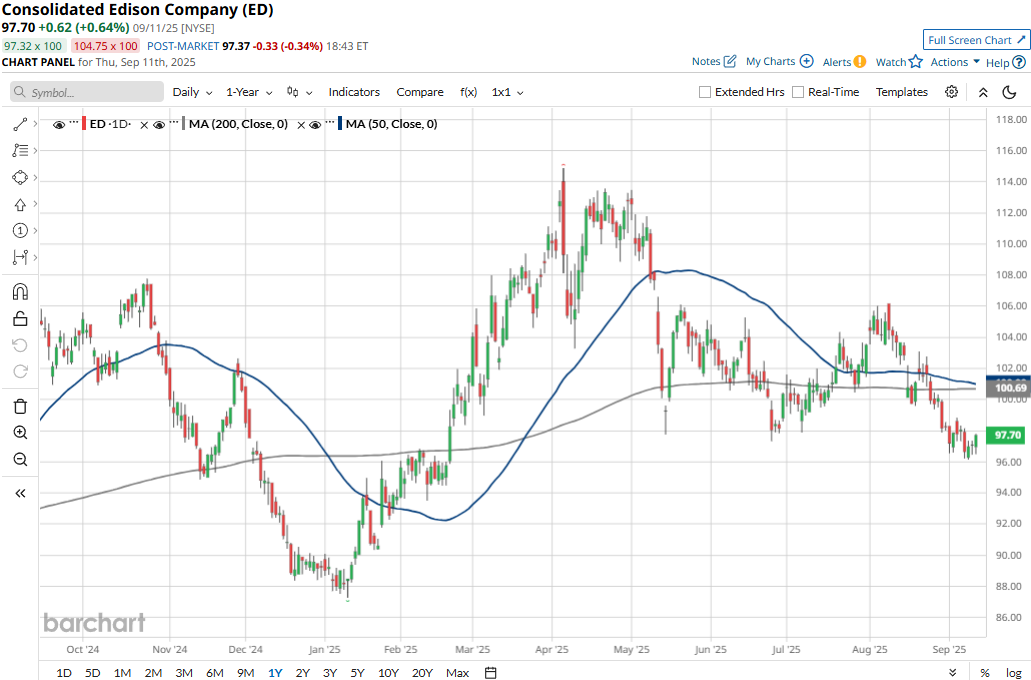The height and width of the screenshot is (680, 1031).
Task: Jump to latest bars double-chevron at bottom
Action: pos(953,672)
